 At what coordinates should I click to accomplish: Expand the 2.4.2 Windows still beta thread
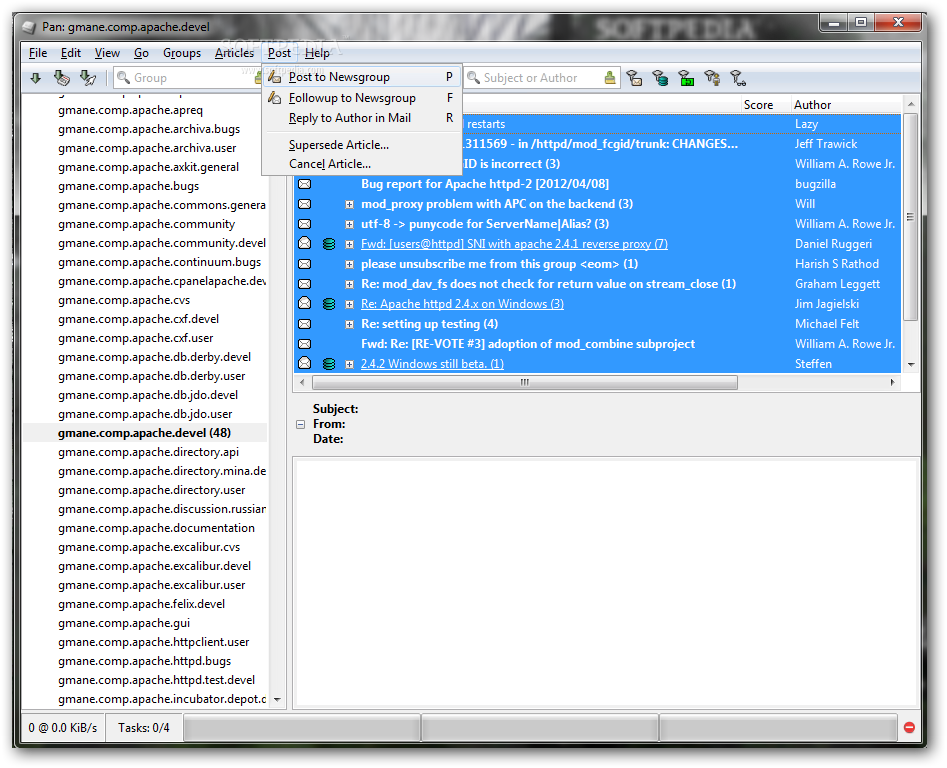pyautogui.click(x=349, y=364)
